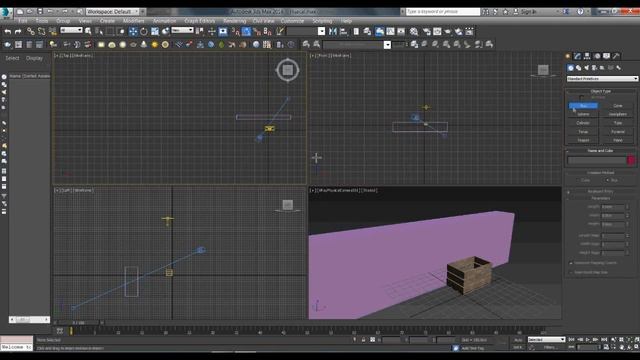
Task: Toggle Generate Mapping Coords checkbox
Action: coord(571,263)
